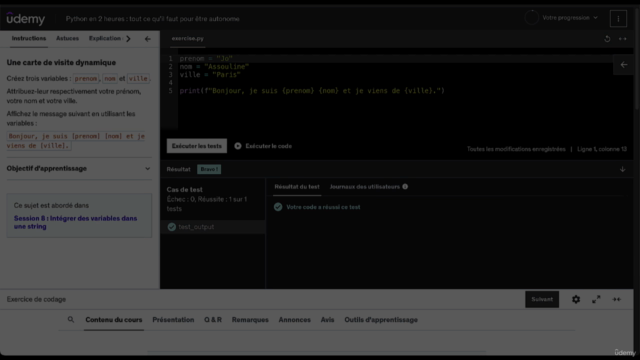Select the exercise.py file tab
640x360 pixels.
coord(187,38)
